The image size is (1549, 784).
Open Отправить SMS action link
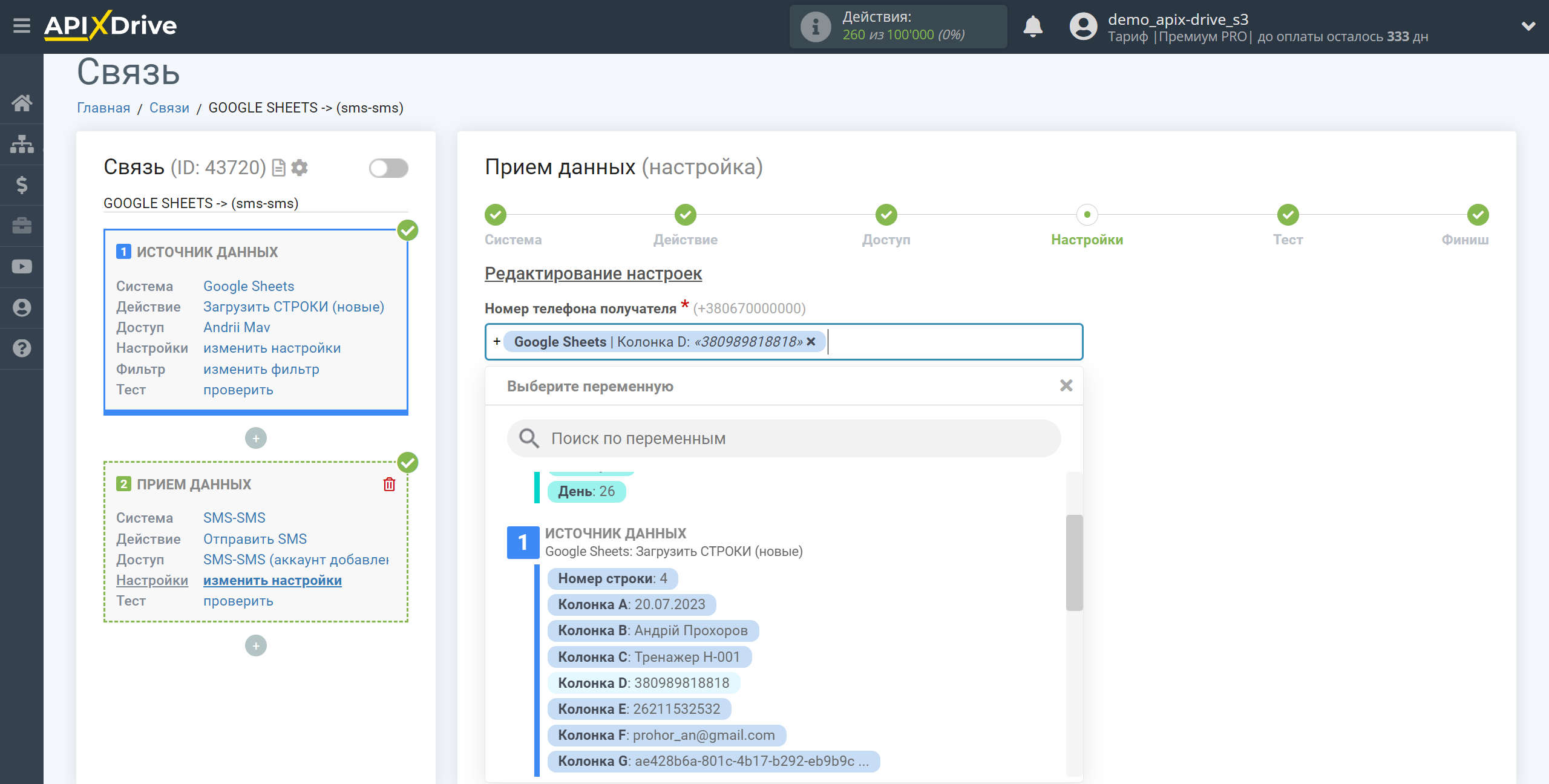click(255, 539)
